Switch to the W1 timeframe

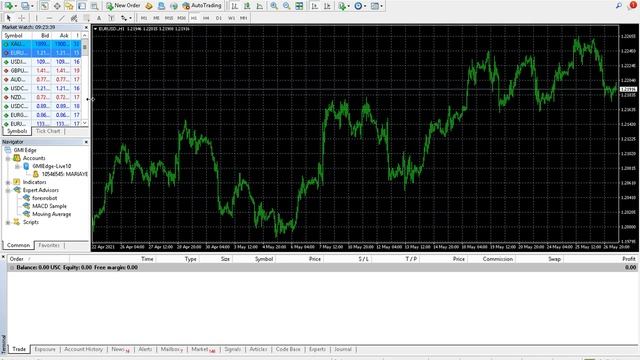[231, 18]
